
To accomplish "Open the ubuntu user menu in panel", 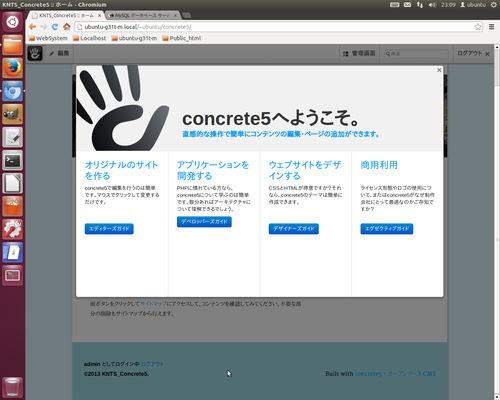I will [x=473, y=5].
